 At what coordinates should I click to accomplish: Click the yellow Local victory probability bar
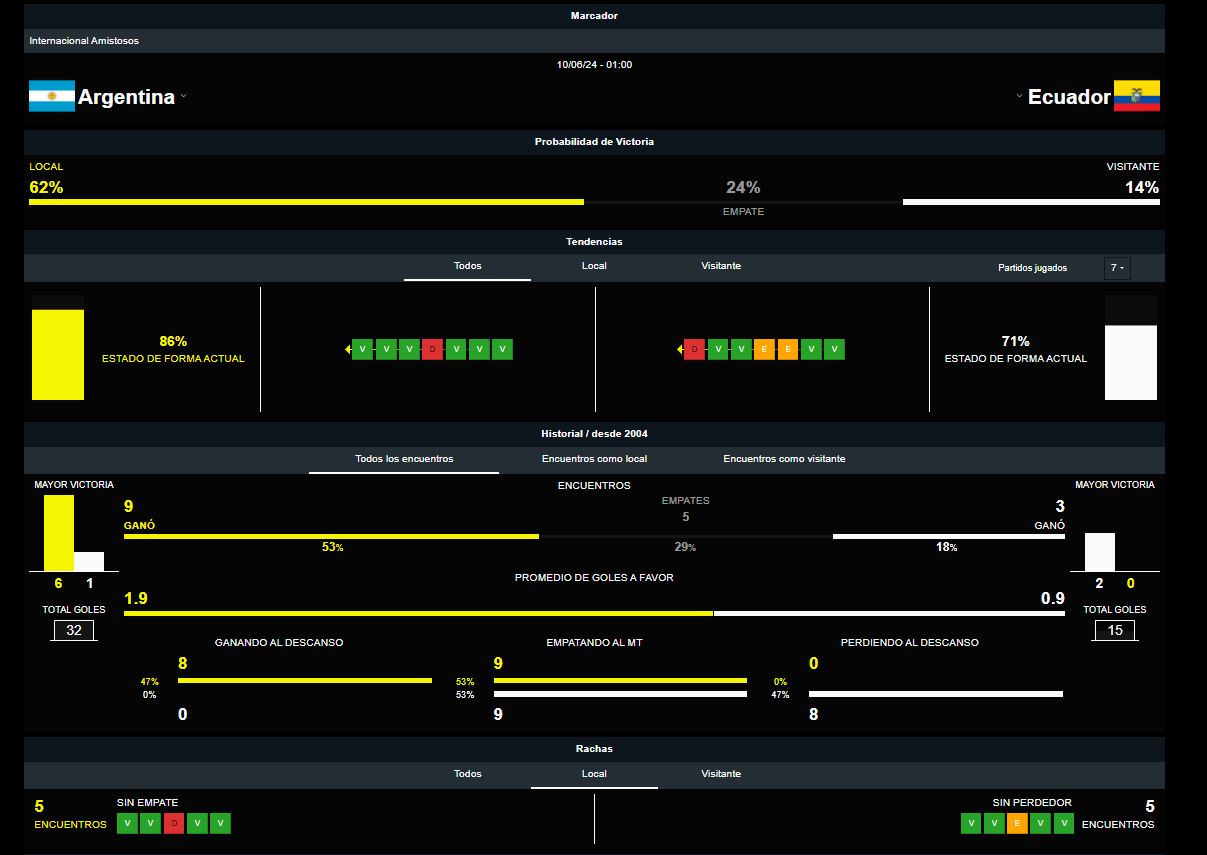[x=306, y=202]
